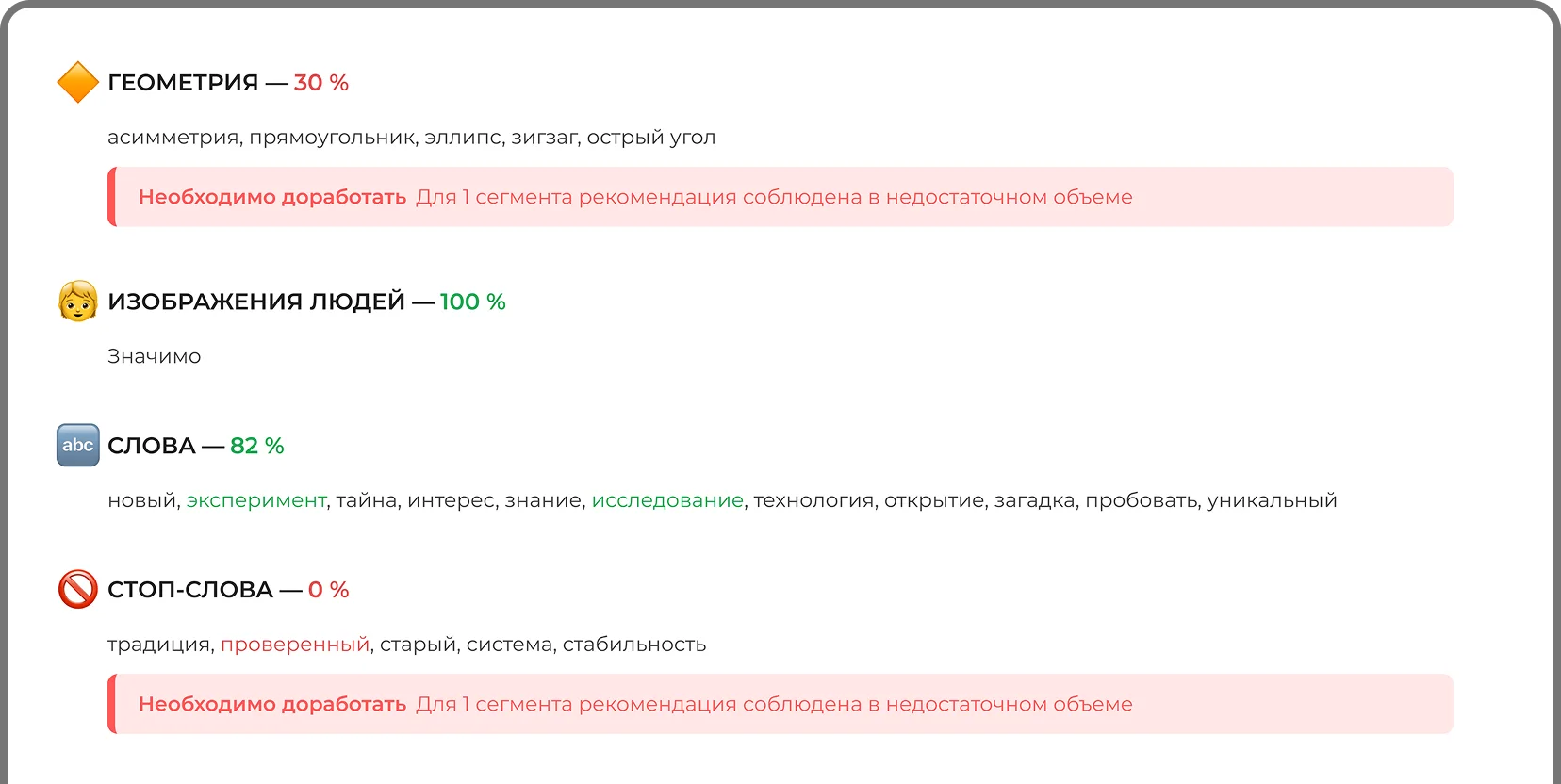Click the Необходимо доработать alert under Geometry
The image size is (1561, 784).
pos(780,197)
